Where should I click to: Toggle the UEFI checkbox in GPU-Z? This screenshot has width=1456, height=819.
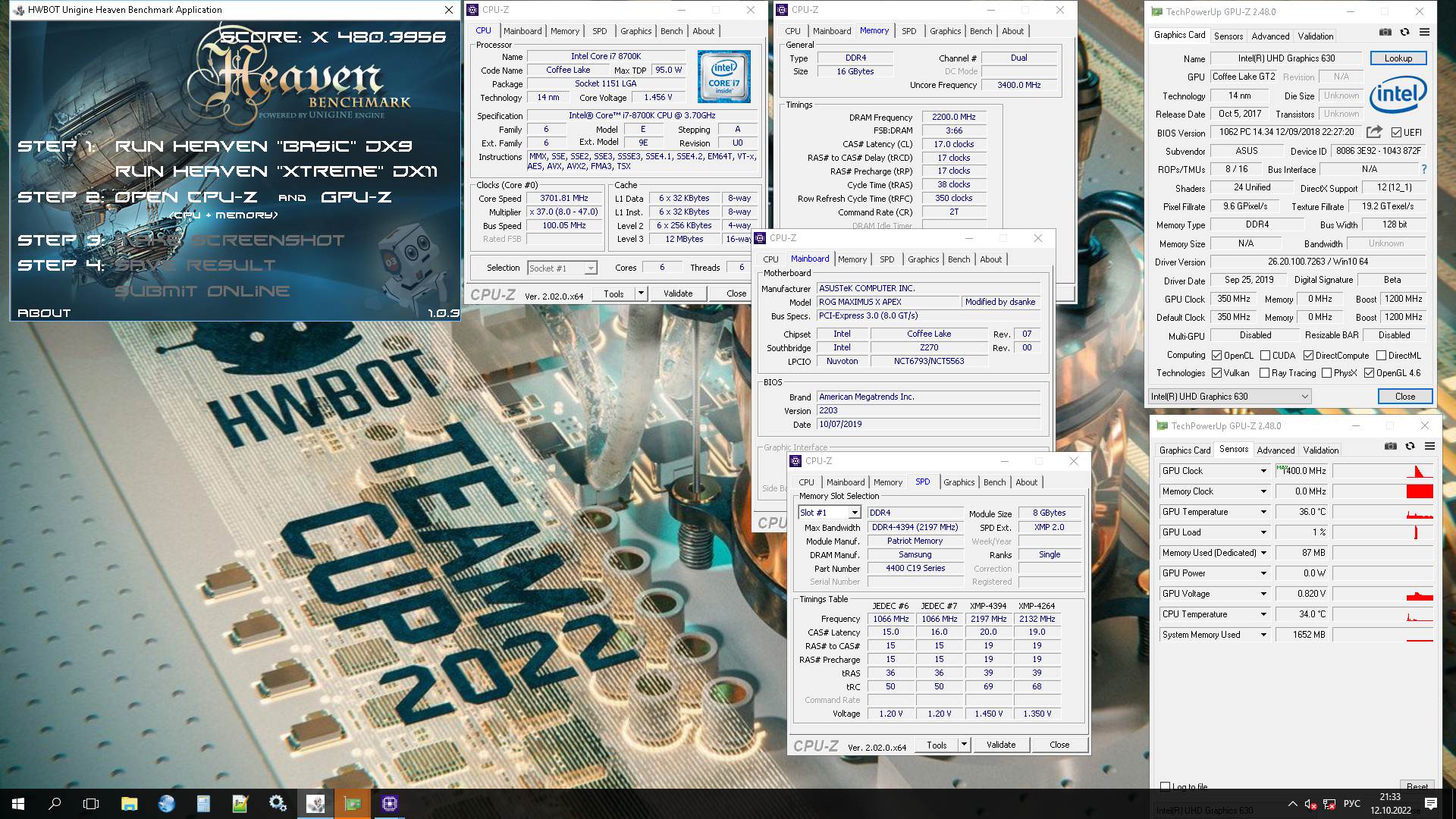pyautogui.click(x=1396, y=132)
